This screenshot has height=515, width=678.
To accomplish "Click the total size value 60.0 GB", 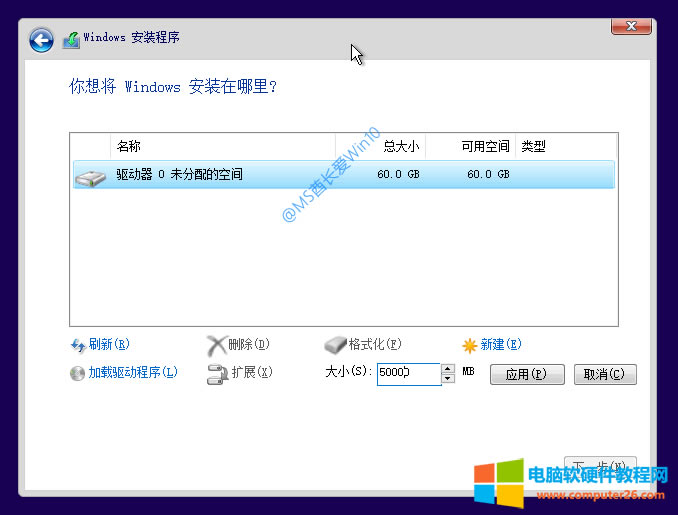I will [x=398, y=174].
